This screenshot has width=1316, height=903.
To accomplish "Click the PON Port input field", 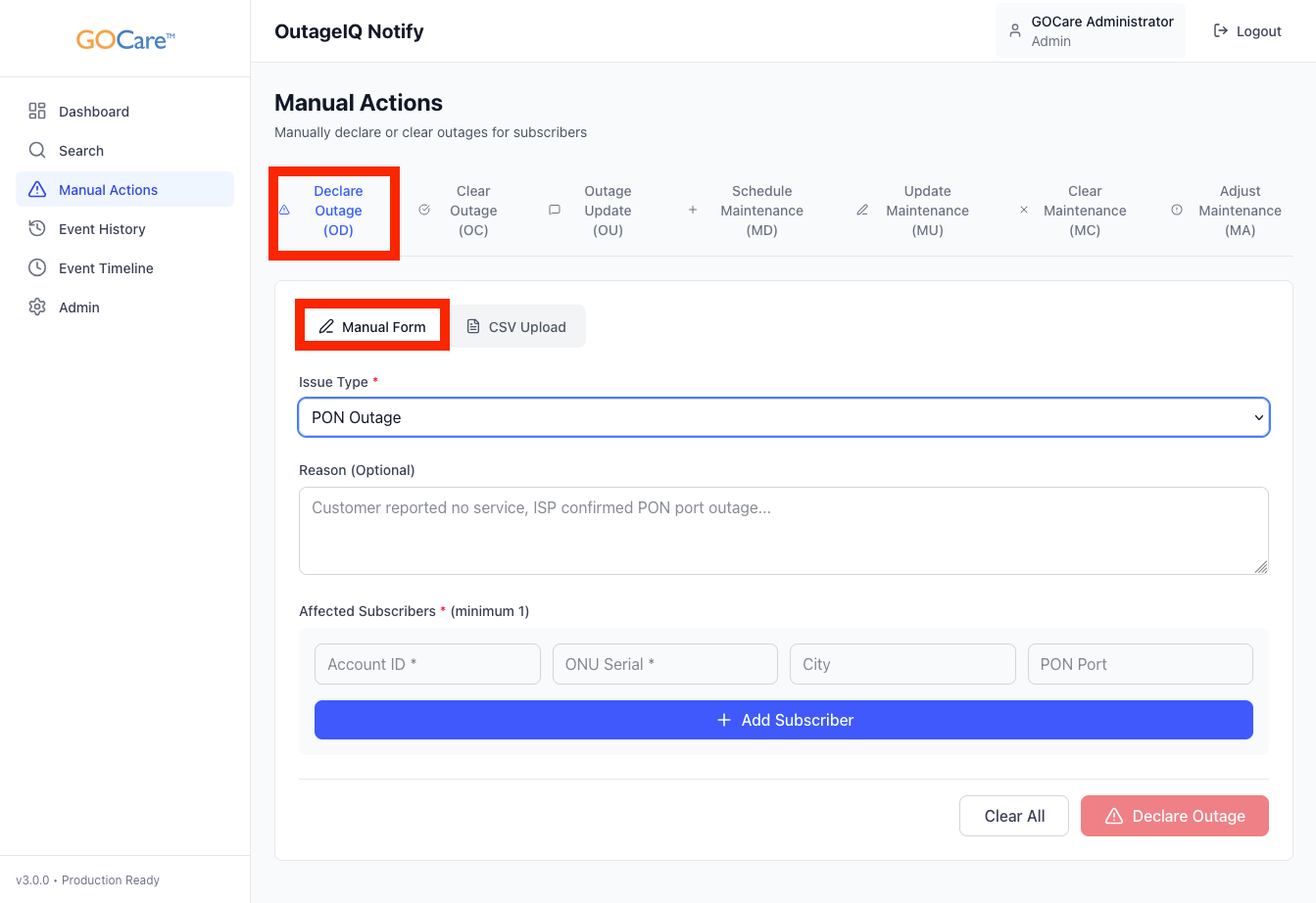I will (1140, 664).
